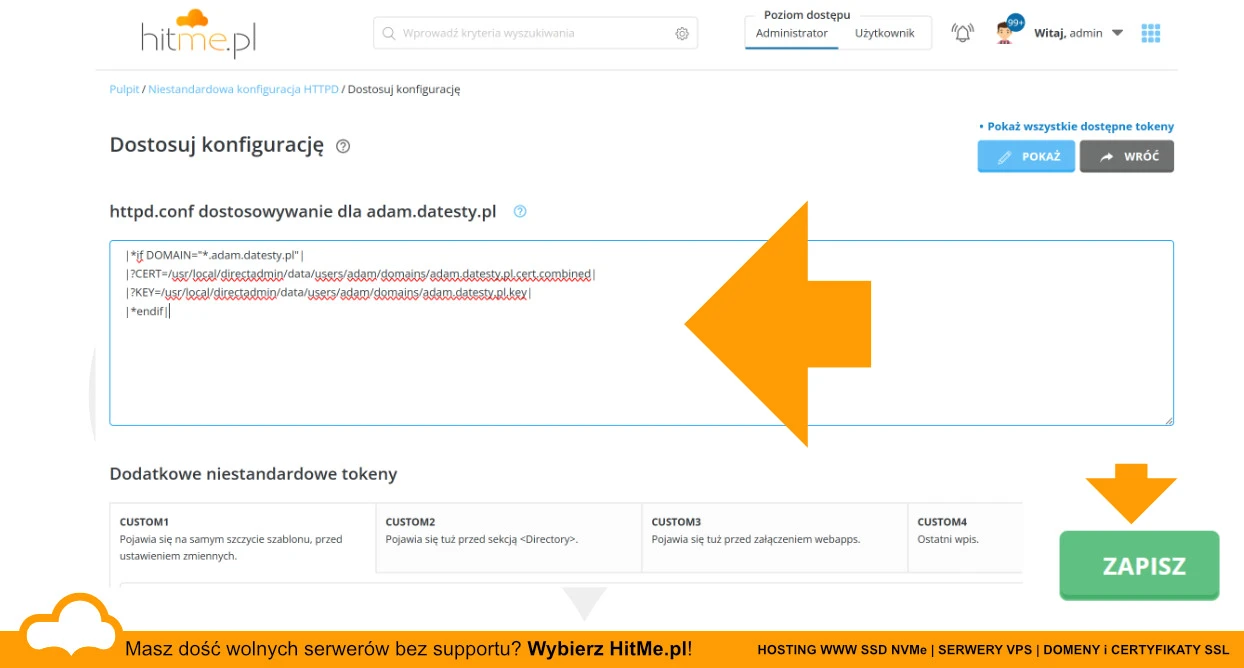Click the |?CERT= line in editor

point(360,273)
